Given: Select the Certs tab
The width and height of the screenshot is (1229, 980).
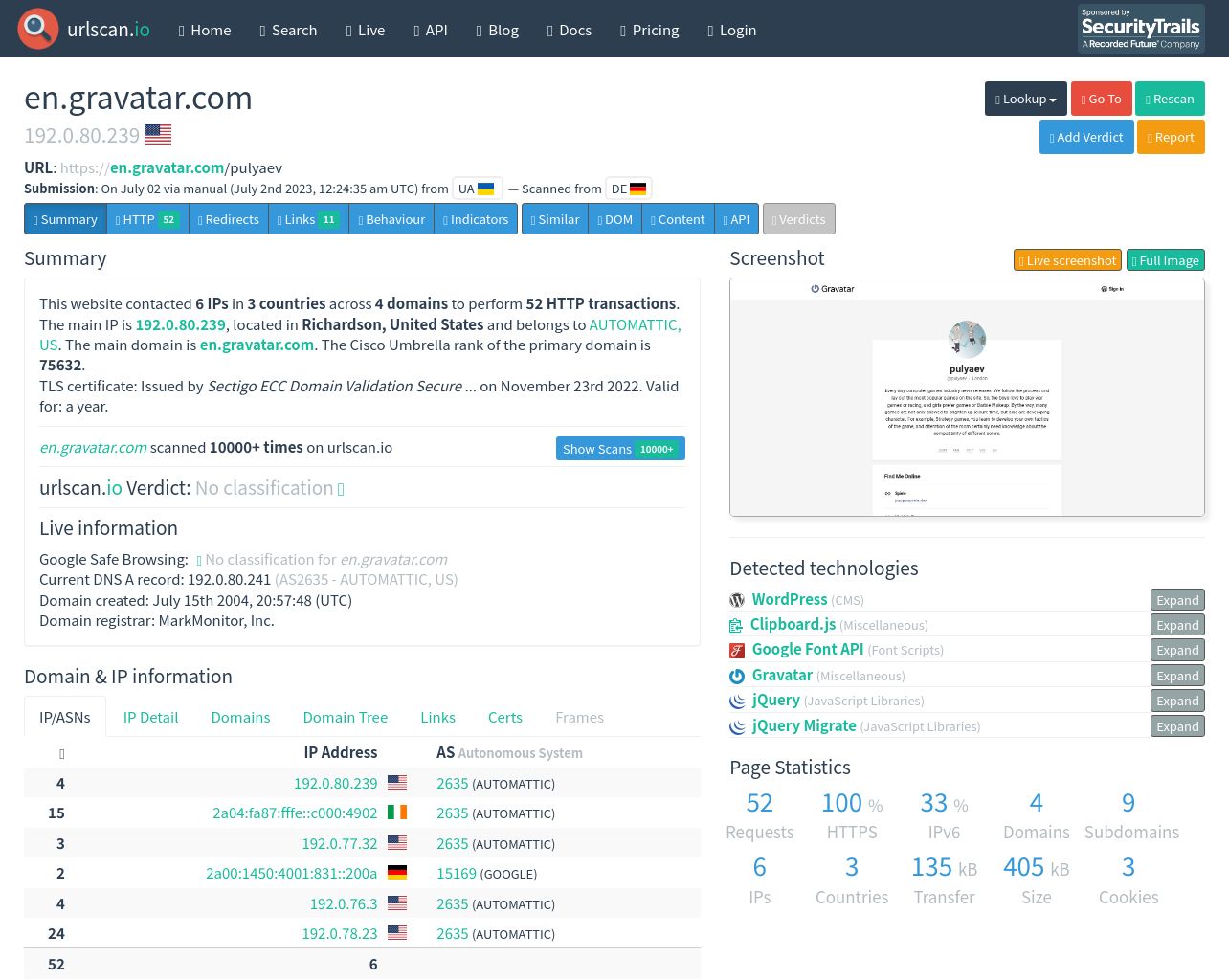Looking at the screenshot, I should [x=505, y=718].
